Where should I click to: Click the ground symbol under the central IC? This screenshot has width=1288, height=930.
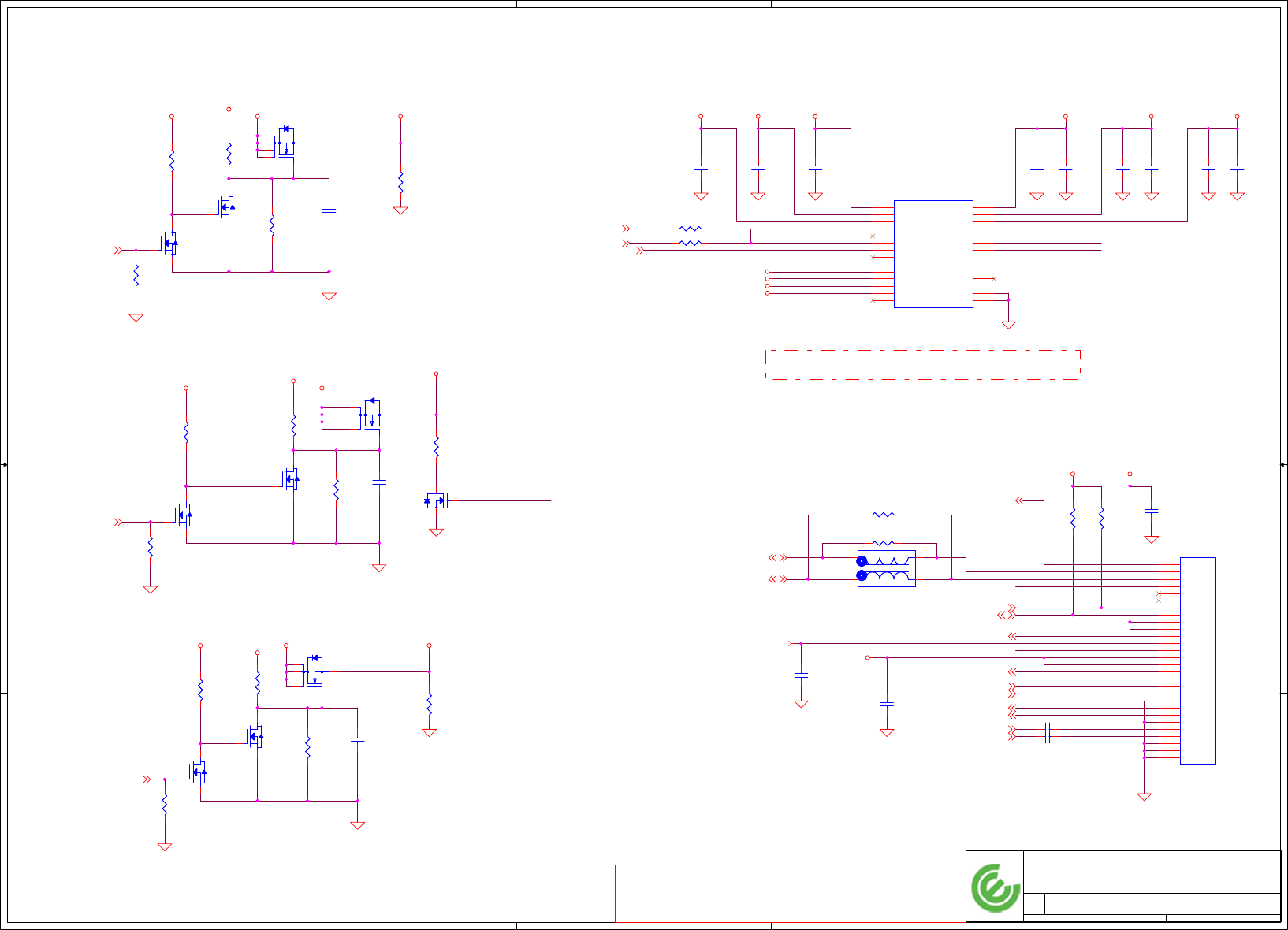click(1008, 325)
